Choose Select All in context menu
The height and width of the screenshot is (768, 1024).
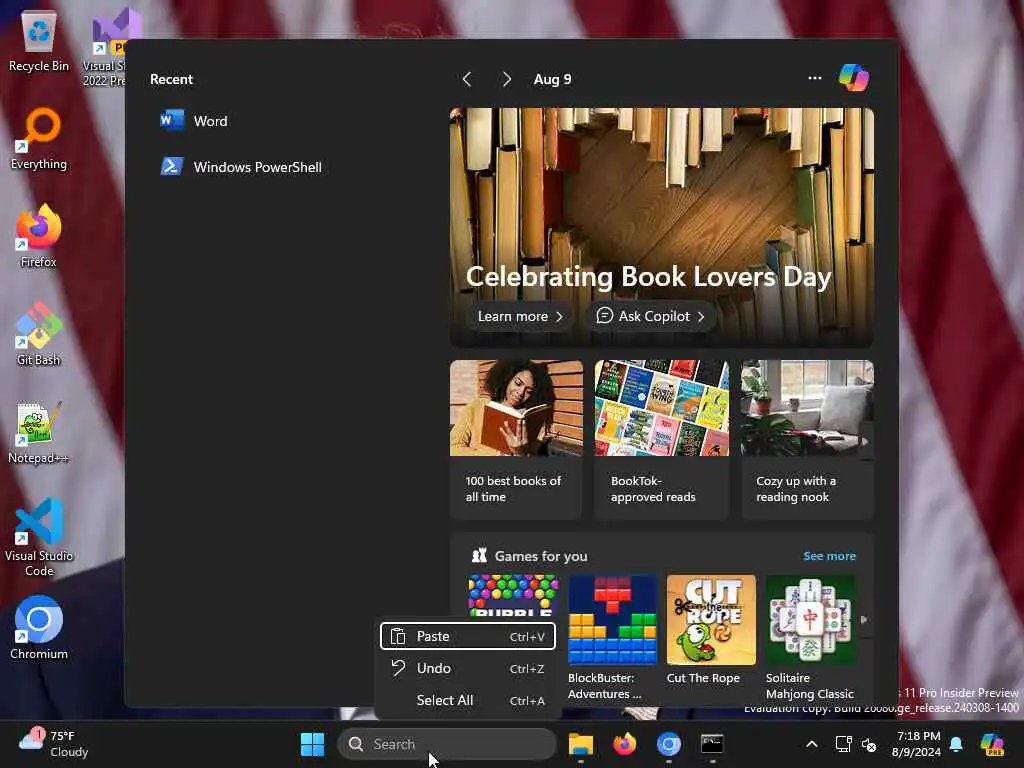coord(468,700)
